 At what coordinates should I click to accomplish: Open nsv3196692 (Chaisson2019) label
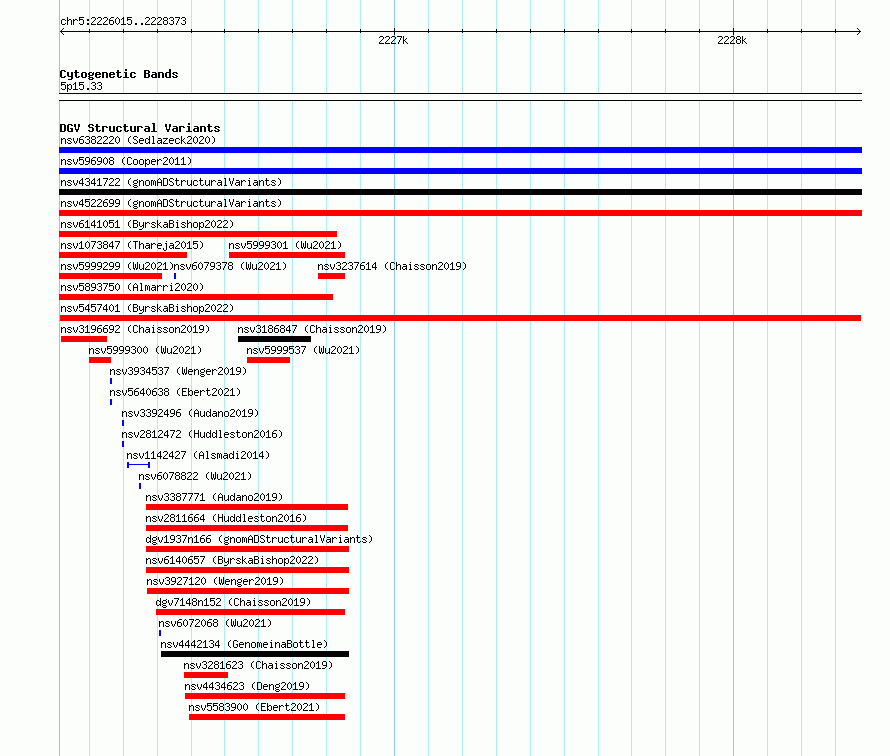pyautogui.click(x=135, y=329)
